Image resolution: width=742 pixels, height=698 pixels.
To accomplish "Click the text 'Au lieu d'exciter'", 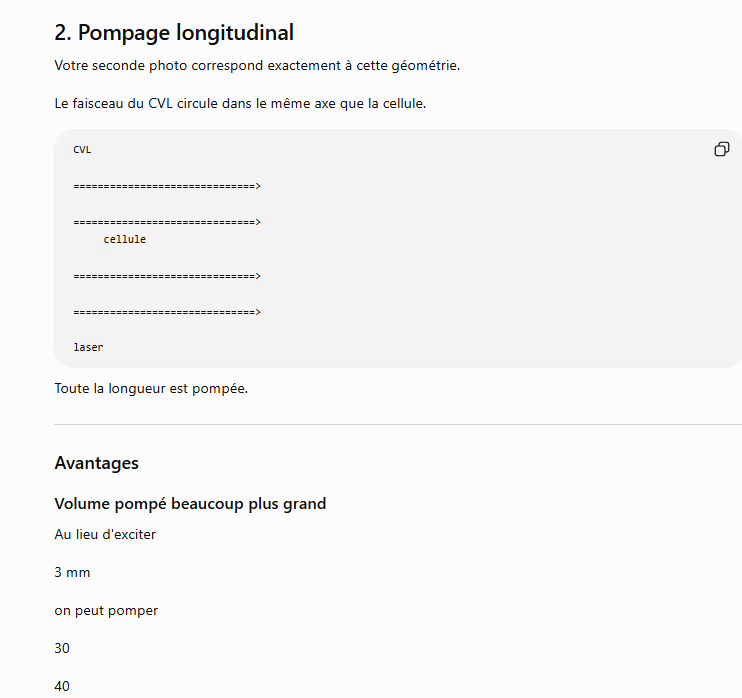I will [105, 534].
